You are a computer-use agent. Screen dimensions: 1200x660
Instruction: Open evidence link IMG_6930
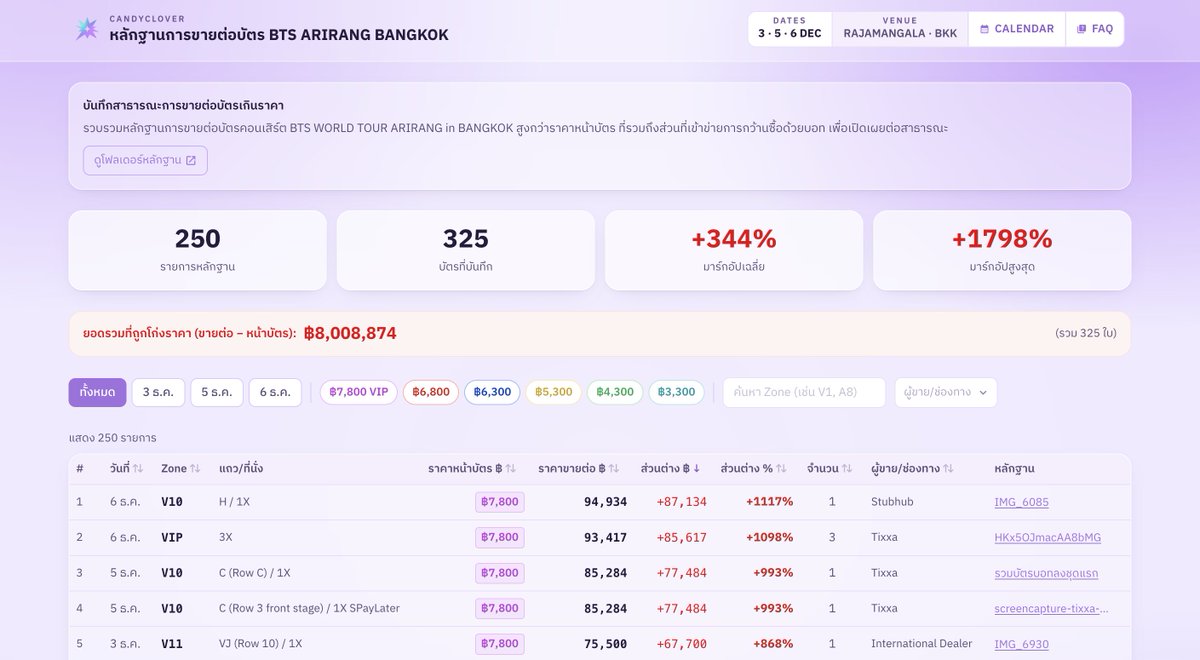click(x=1021, y=644)
